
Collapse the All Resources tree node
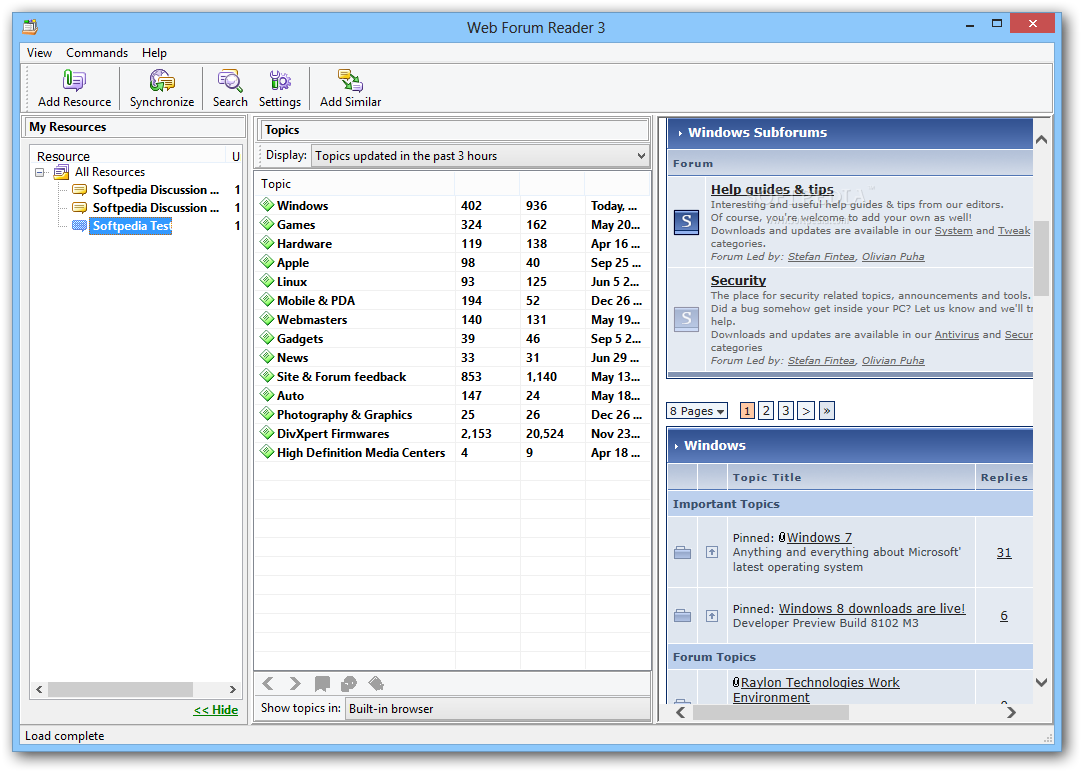(x=40, y=172)
